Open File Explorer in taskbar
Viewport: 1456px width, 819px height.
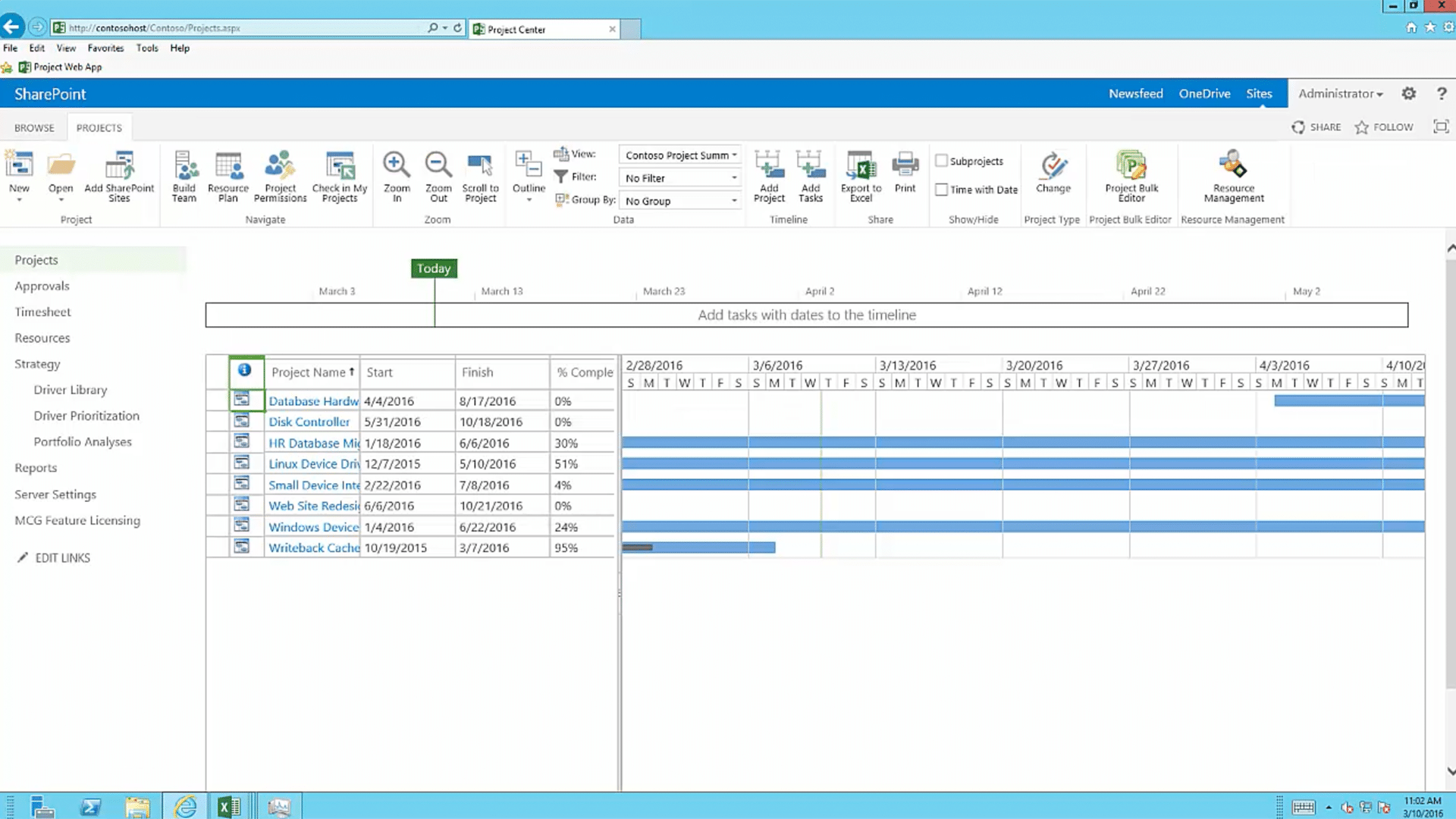tap(137, 807)
